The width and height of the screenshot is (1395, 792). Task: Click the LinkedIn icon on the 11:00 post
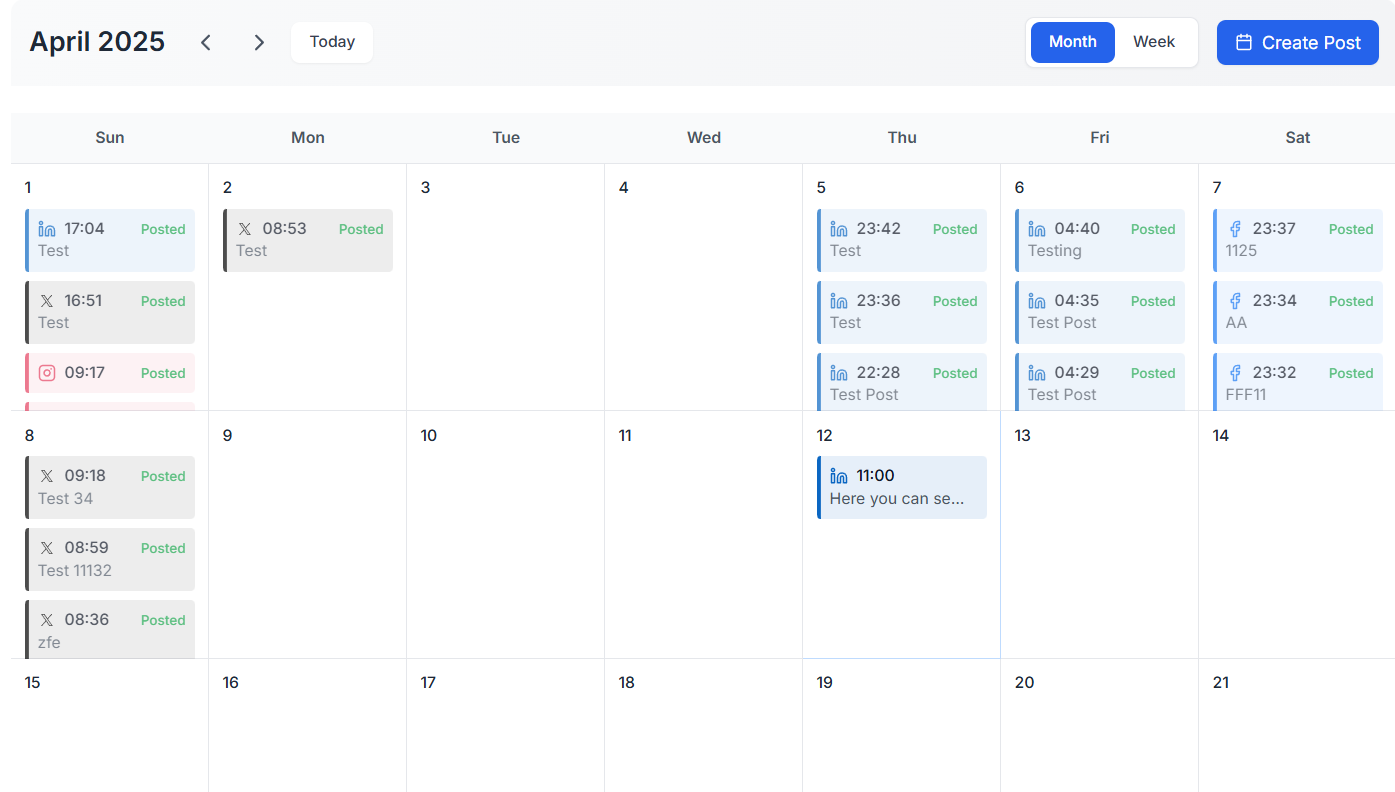(839, 476)
